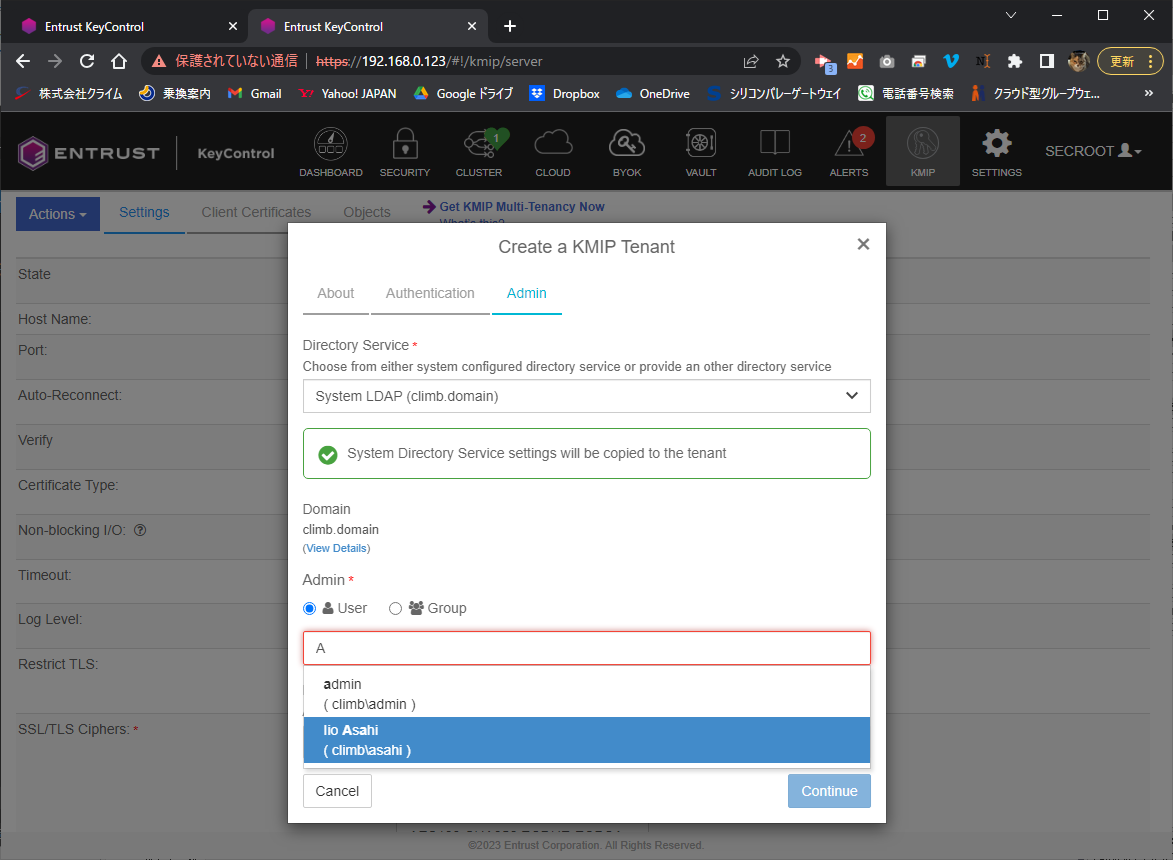1173x860 pixels.
Task: Open the browser update menu button
Action: [x=1130, y=61]
